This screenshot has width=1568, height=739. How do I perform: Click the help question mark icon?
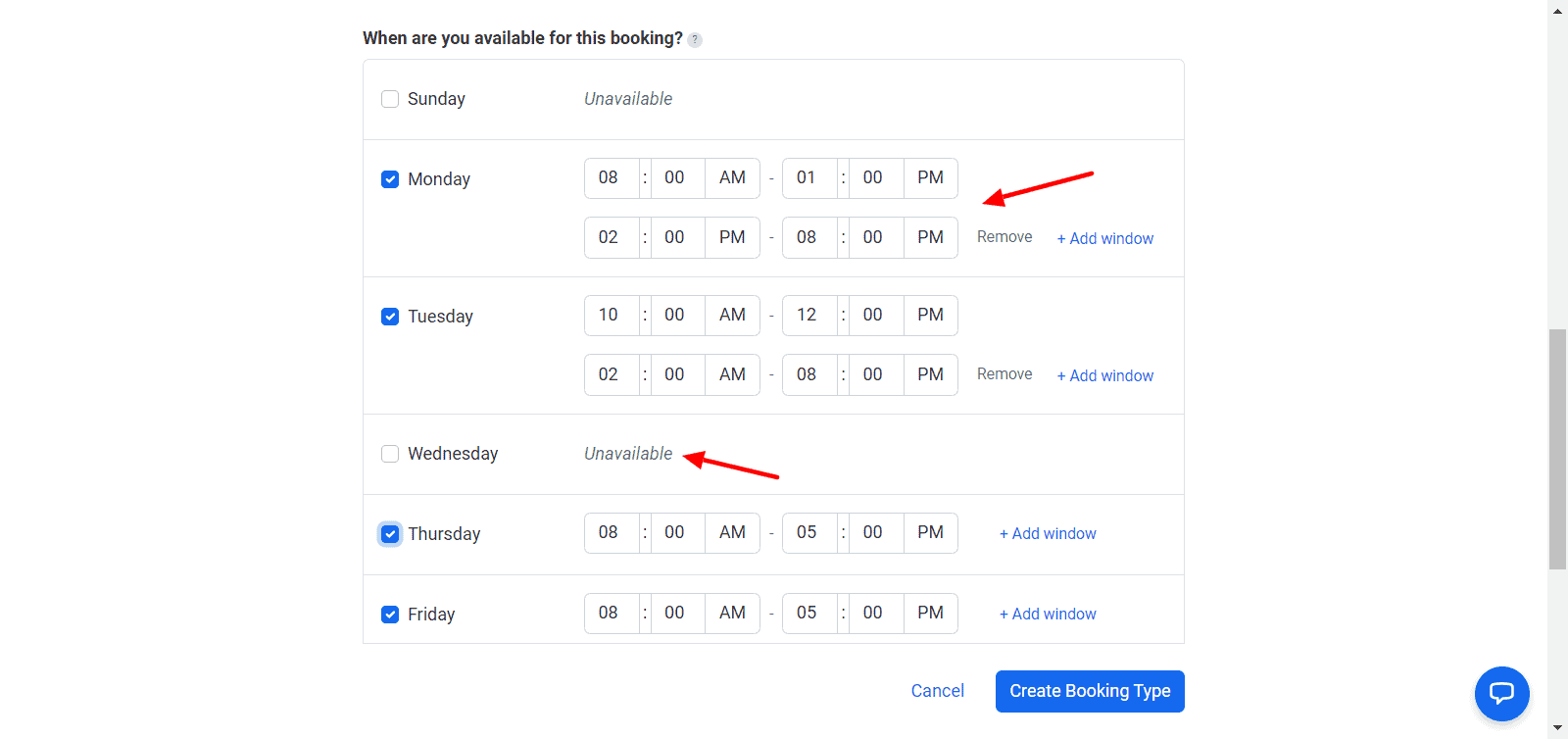pos(695,40)
